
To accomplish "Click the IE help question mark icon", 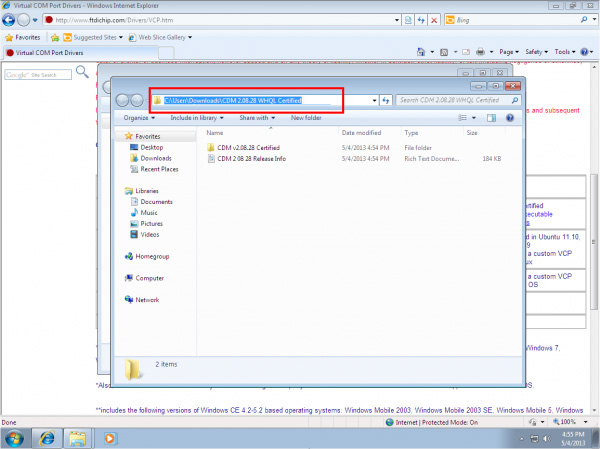I will tap(584, 52).
